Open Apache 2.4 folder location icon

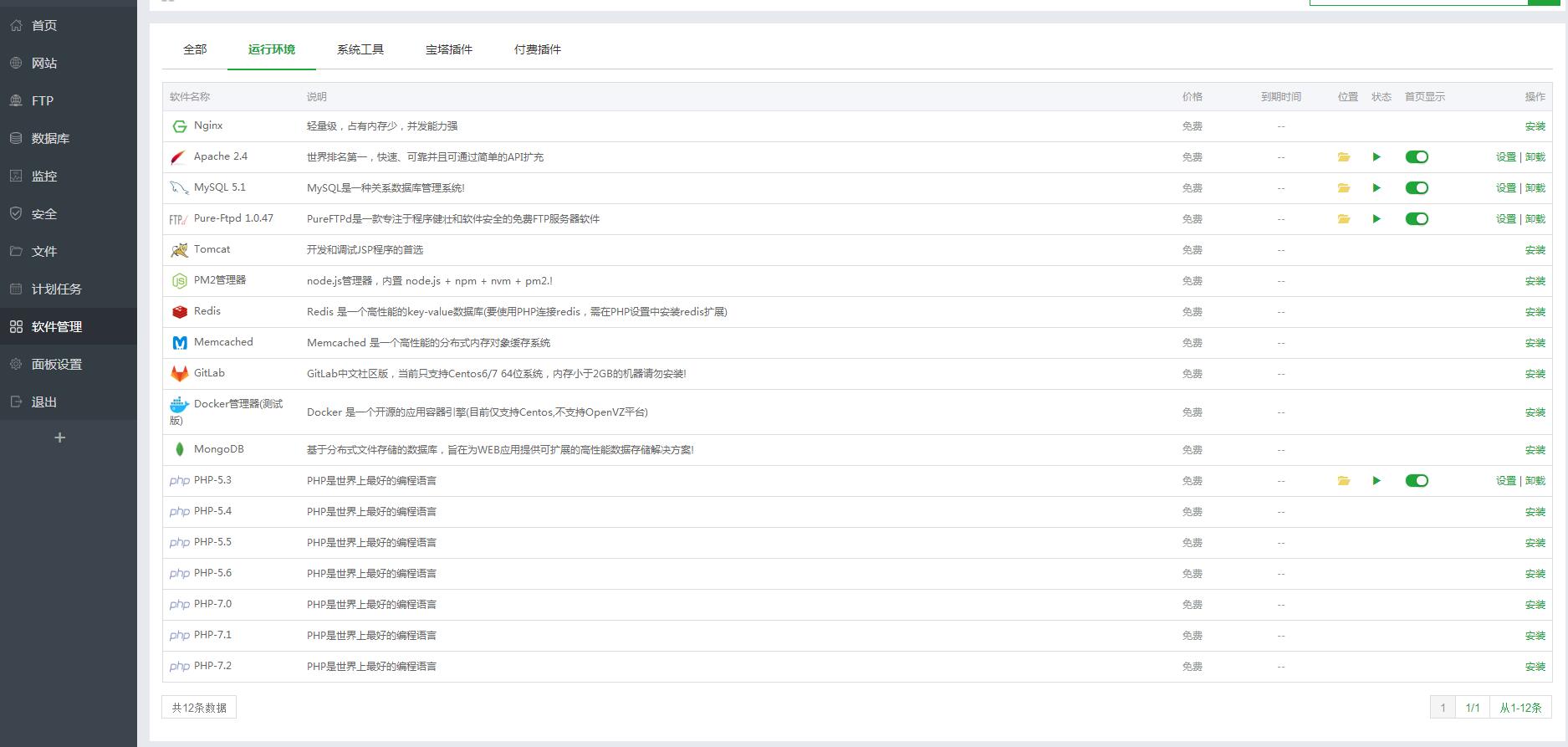tap(1344, 157)
